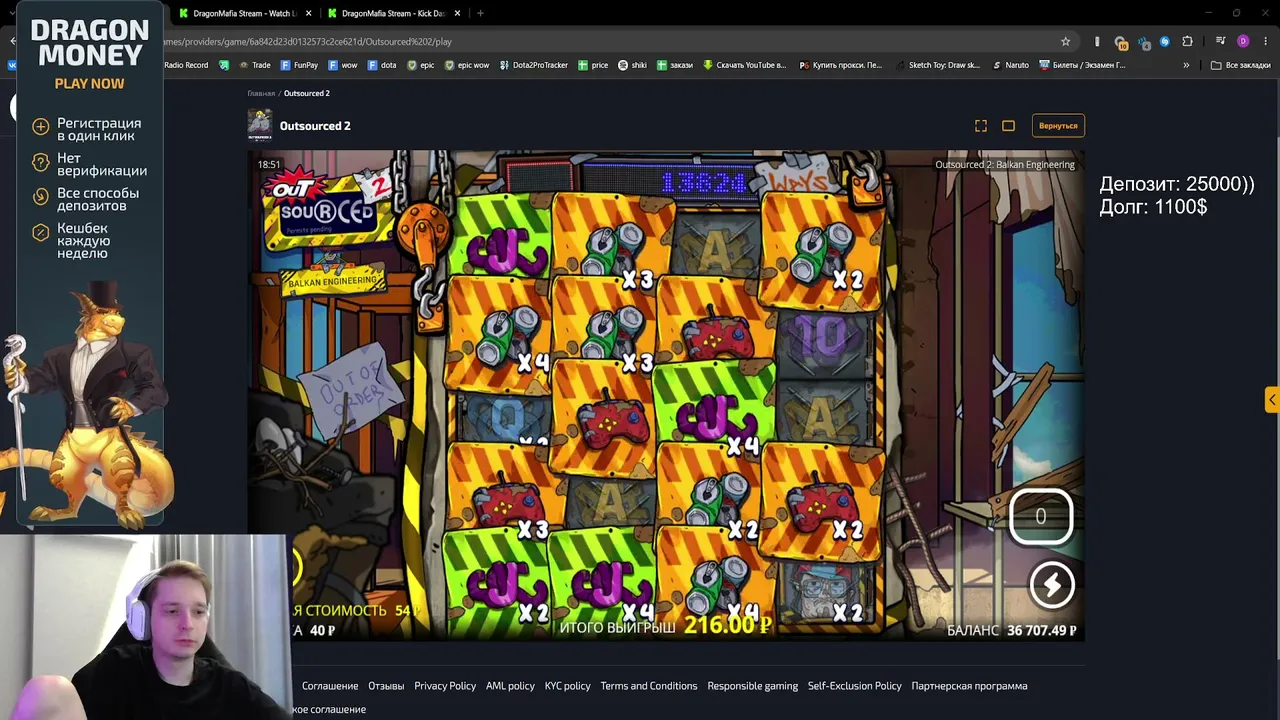The height and width of the screenshot is (720, 1280).
Task: Open the Chrome media control icon
Action: point(1220,41)
